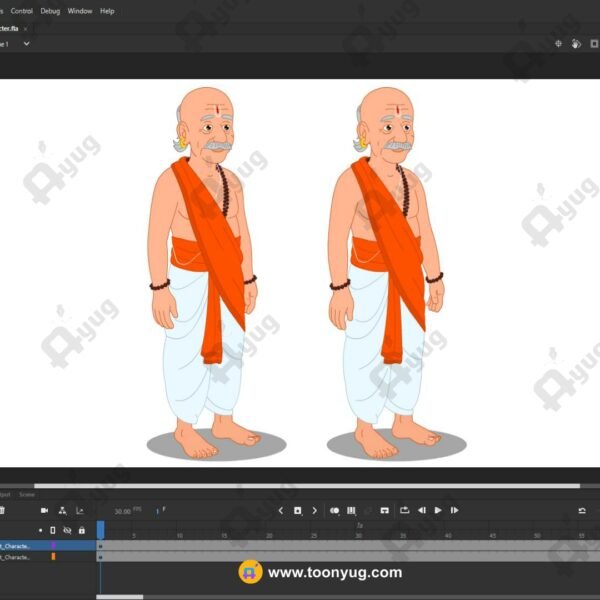Go to next keyframe arrow
This screenshot has height=600, width=600.
click(315, 510)
